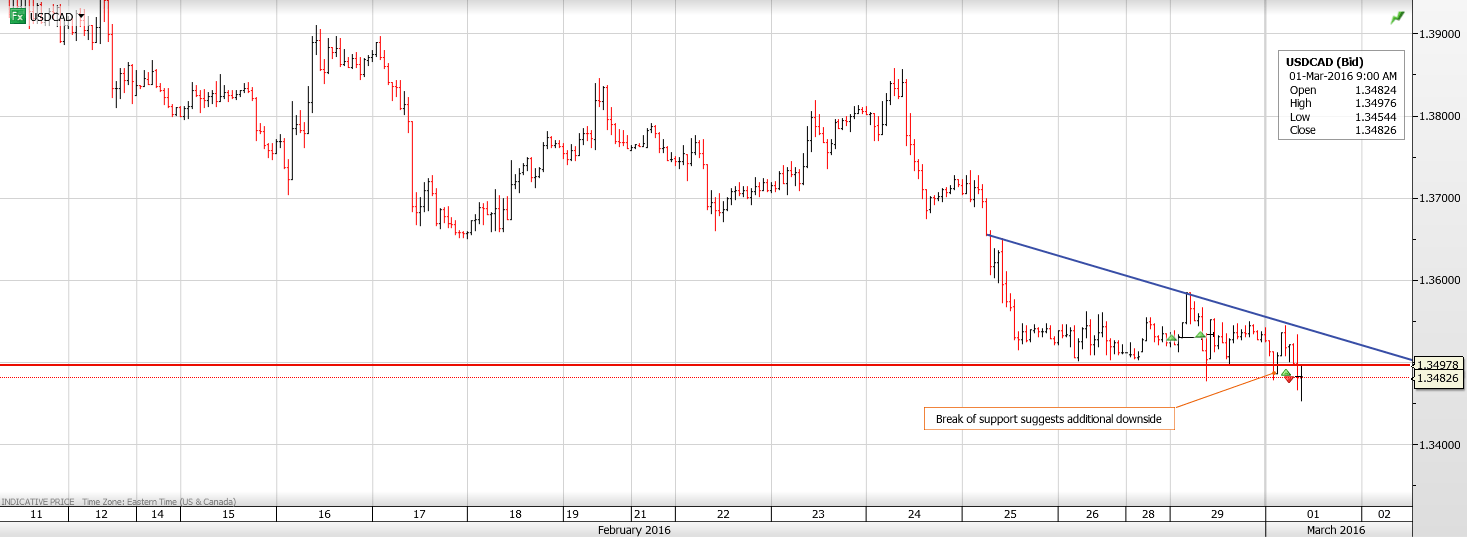This screenshot has height=537, width=1467.
Task: Click the USDCAD (Bid) data box title
Action: (x=1324, y=62)
